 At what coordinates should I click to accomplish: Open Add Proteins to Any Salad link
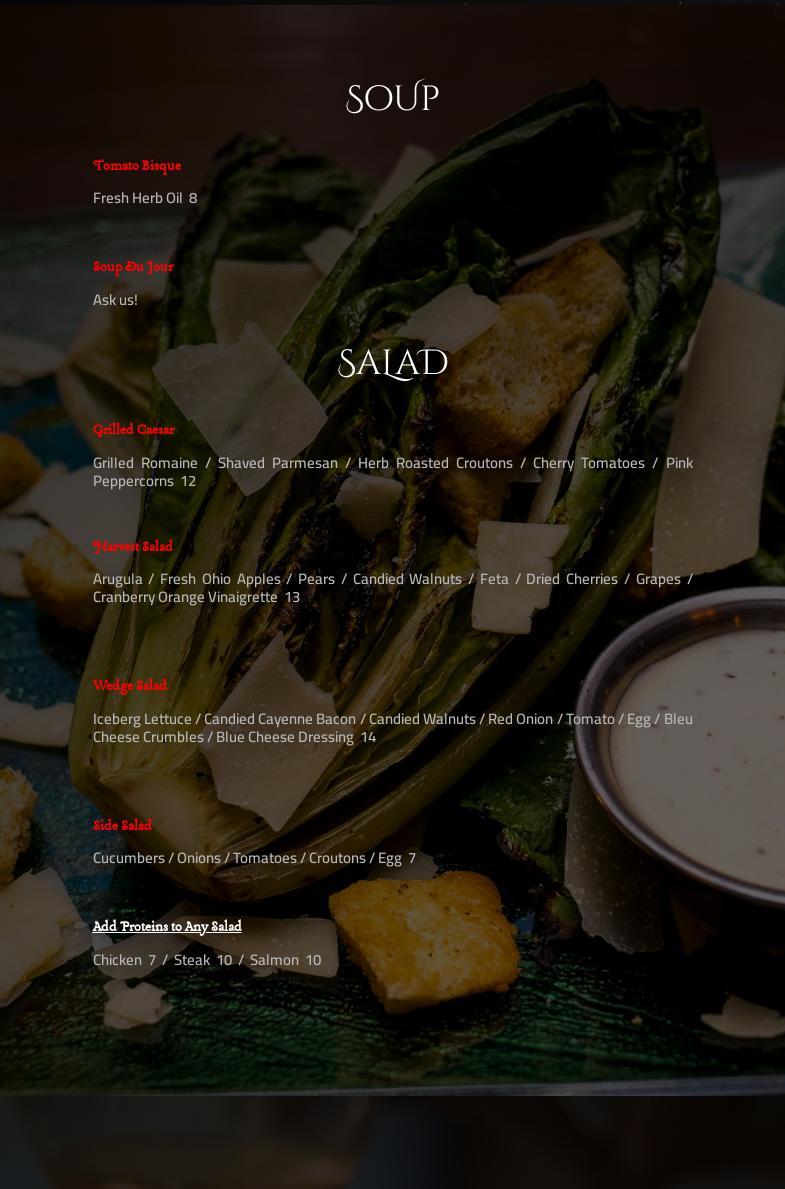click(x=167, y=926)
